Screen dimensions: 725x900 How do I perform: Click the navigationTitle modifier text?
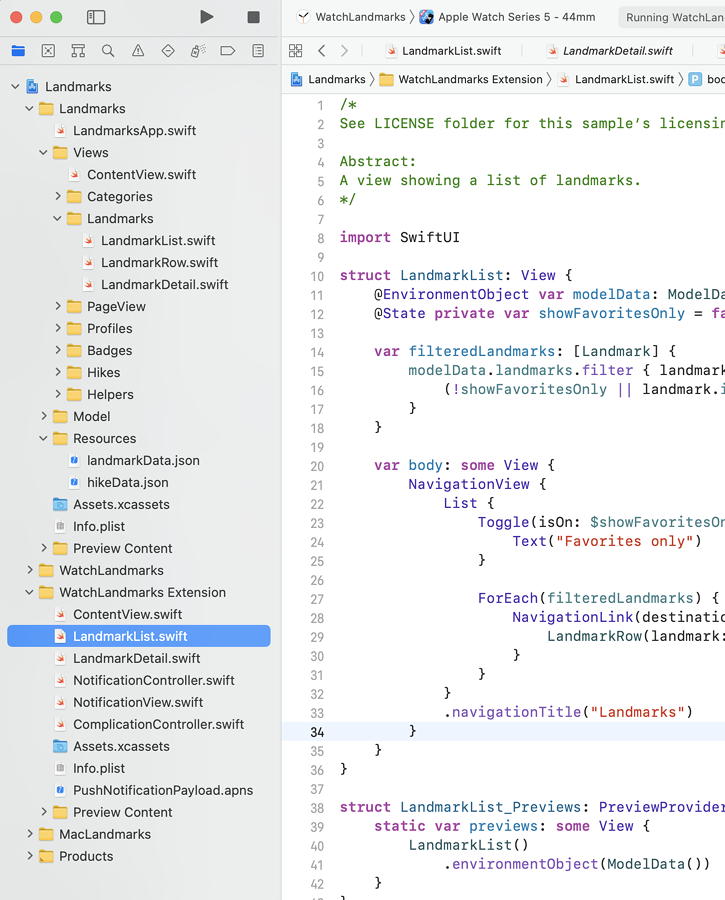(517, 712)
